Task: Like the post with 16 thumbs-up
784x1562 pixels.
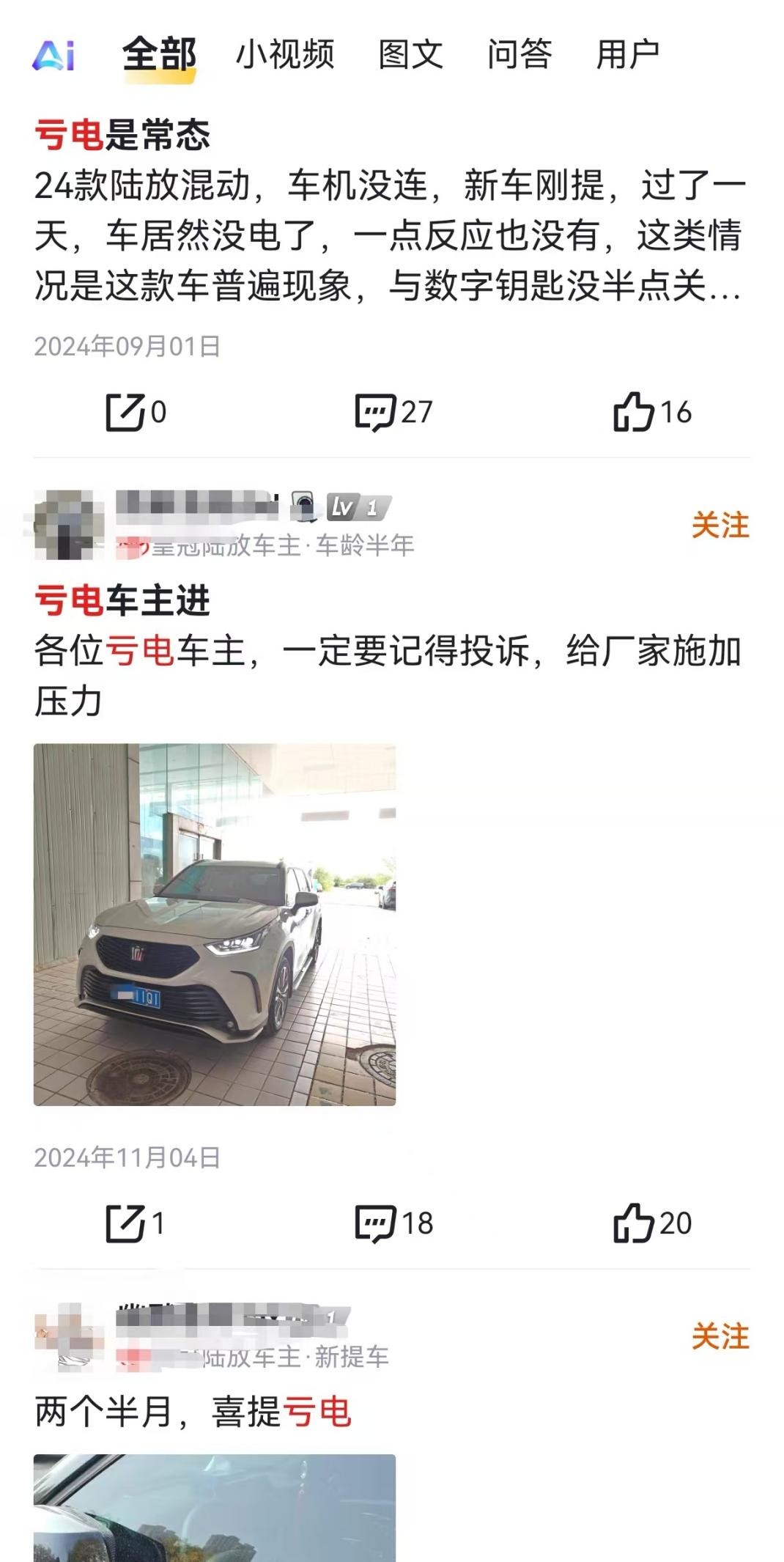Action: pyautogui.click(x=633, y=411)
